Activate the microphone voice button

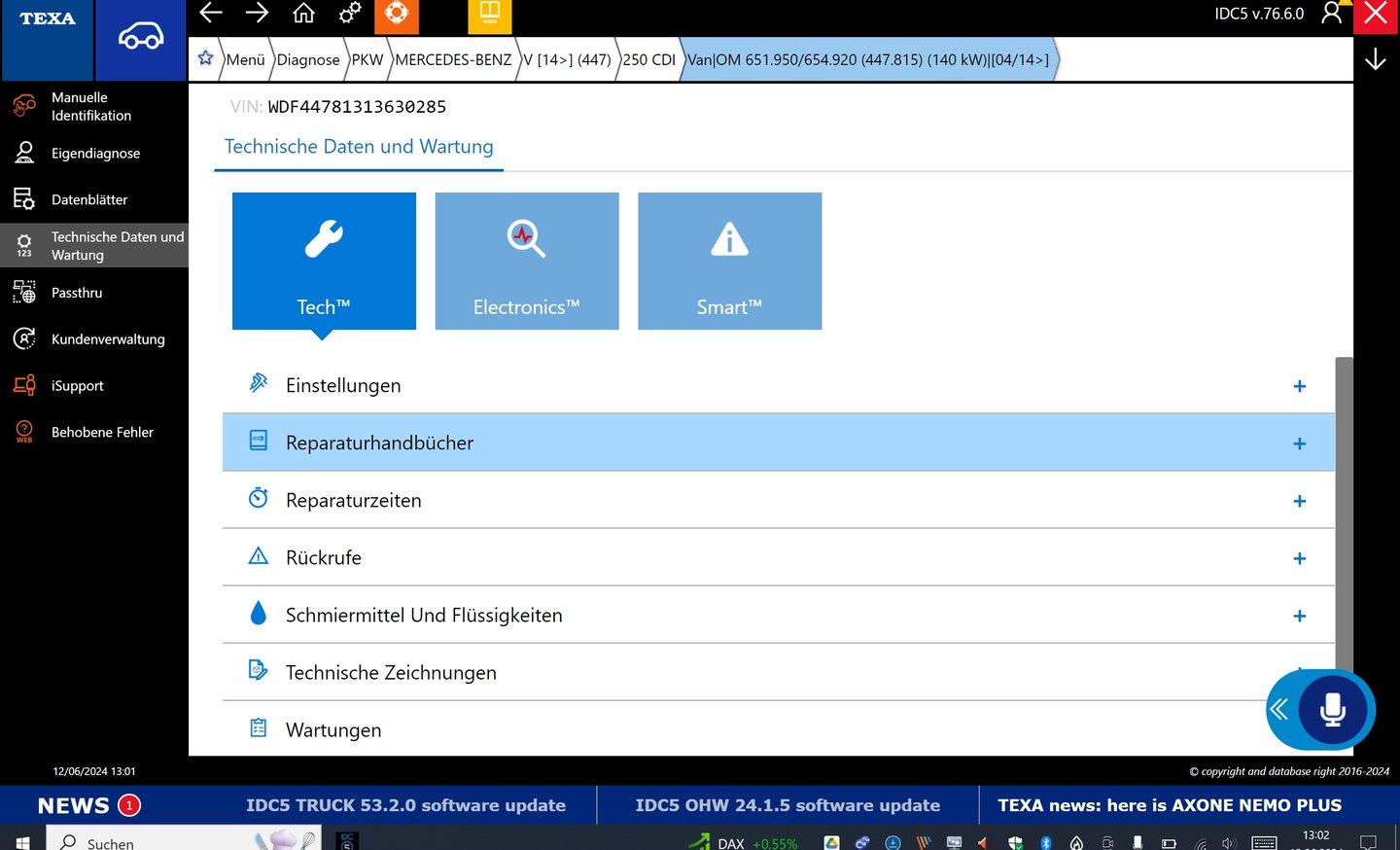tap(1333, 710)
